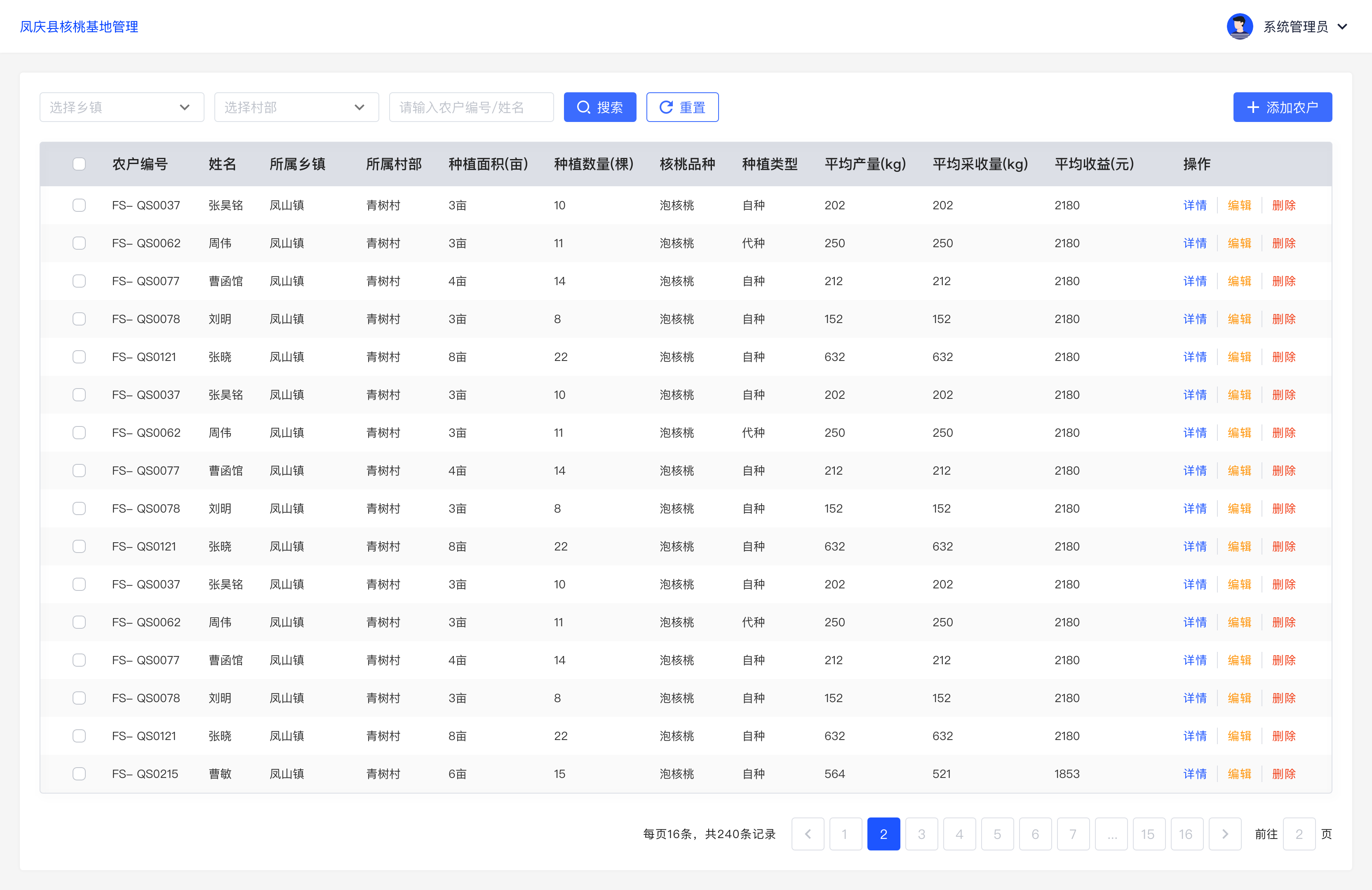
Task: Select pagination page 3
Action: tap(921, 834)
